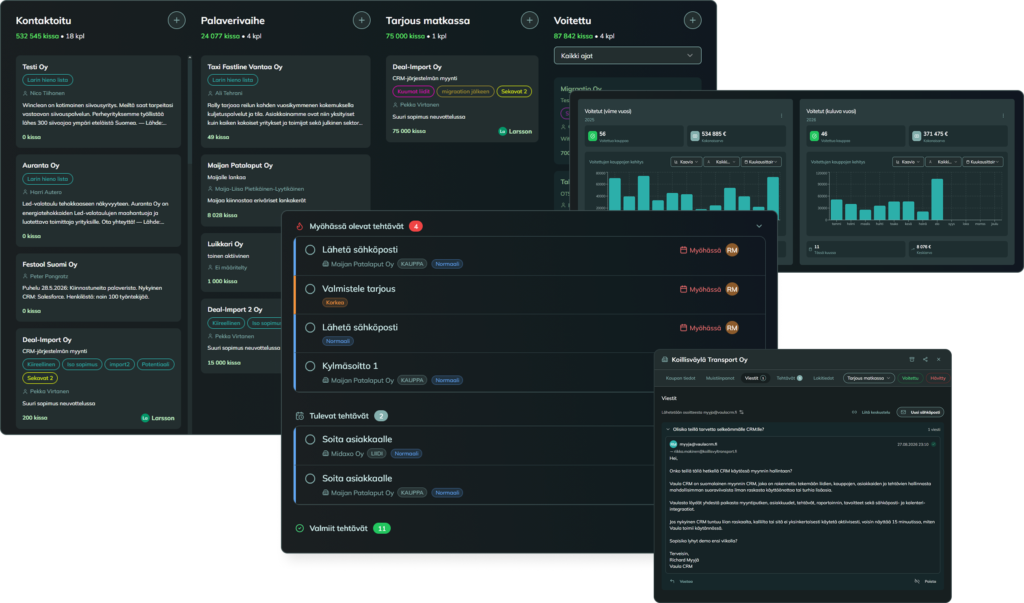Click the Larsson avatar on the Kontaktoitu Deal-Import card
This screenshot has width=1024, height=603.
145,418
